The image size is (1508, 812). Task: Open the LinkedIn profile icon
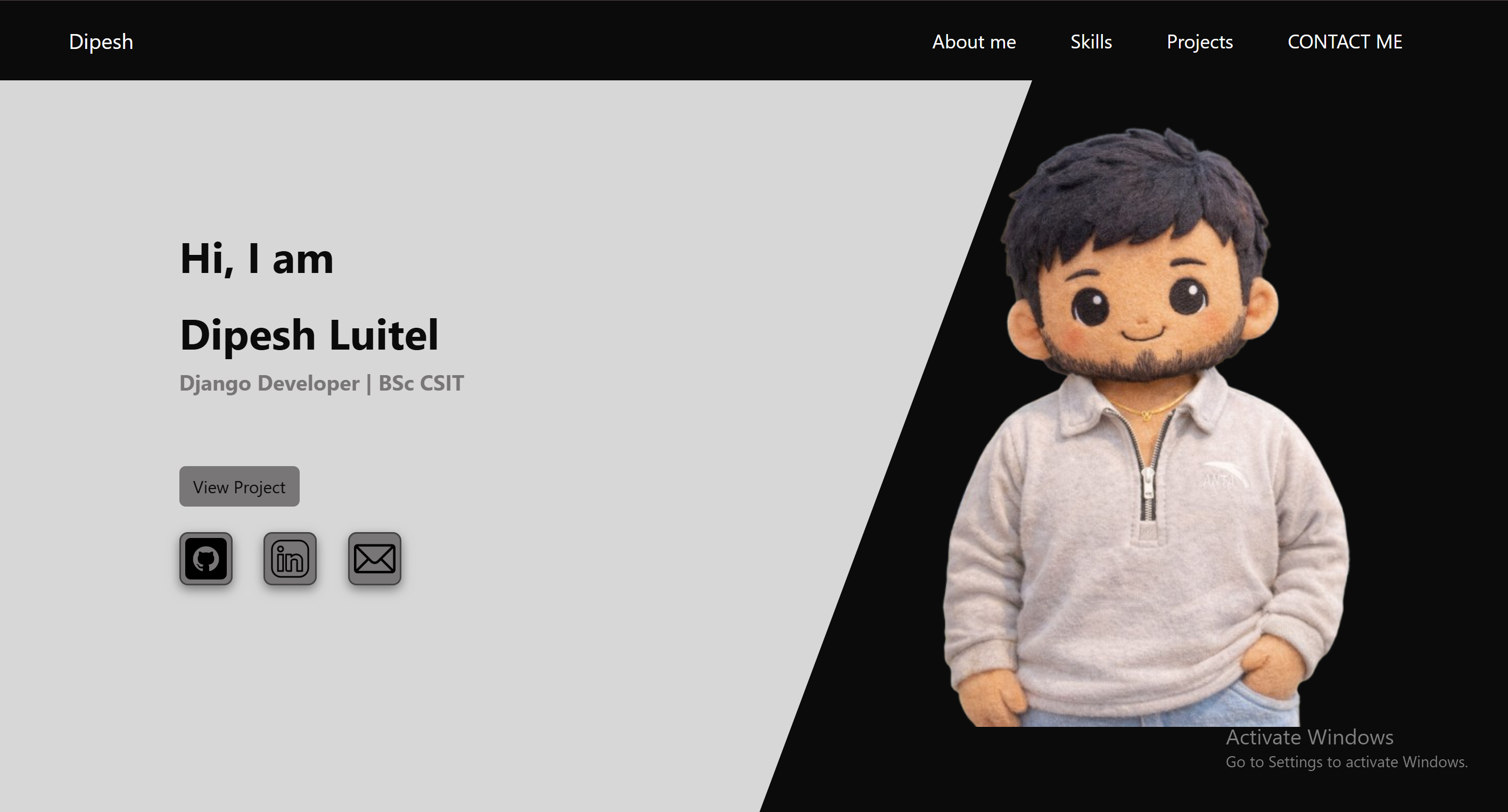[x=290, y=558]
